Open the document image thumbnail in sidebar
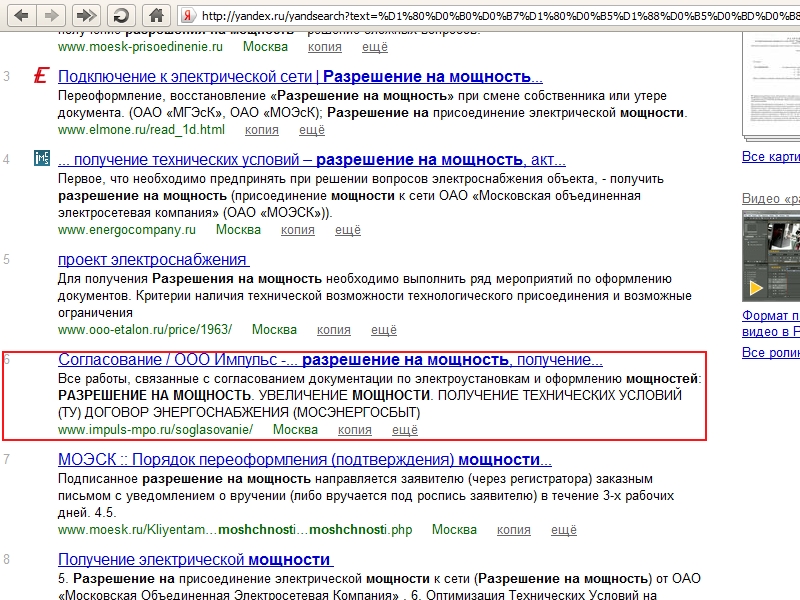 pos(771,86)
